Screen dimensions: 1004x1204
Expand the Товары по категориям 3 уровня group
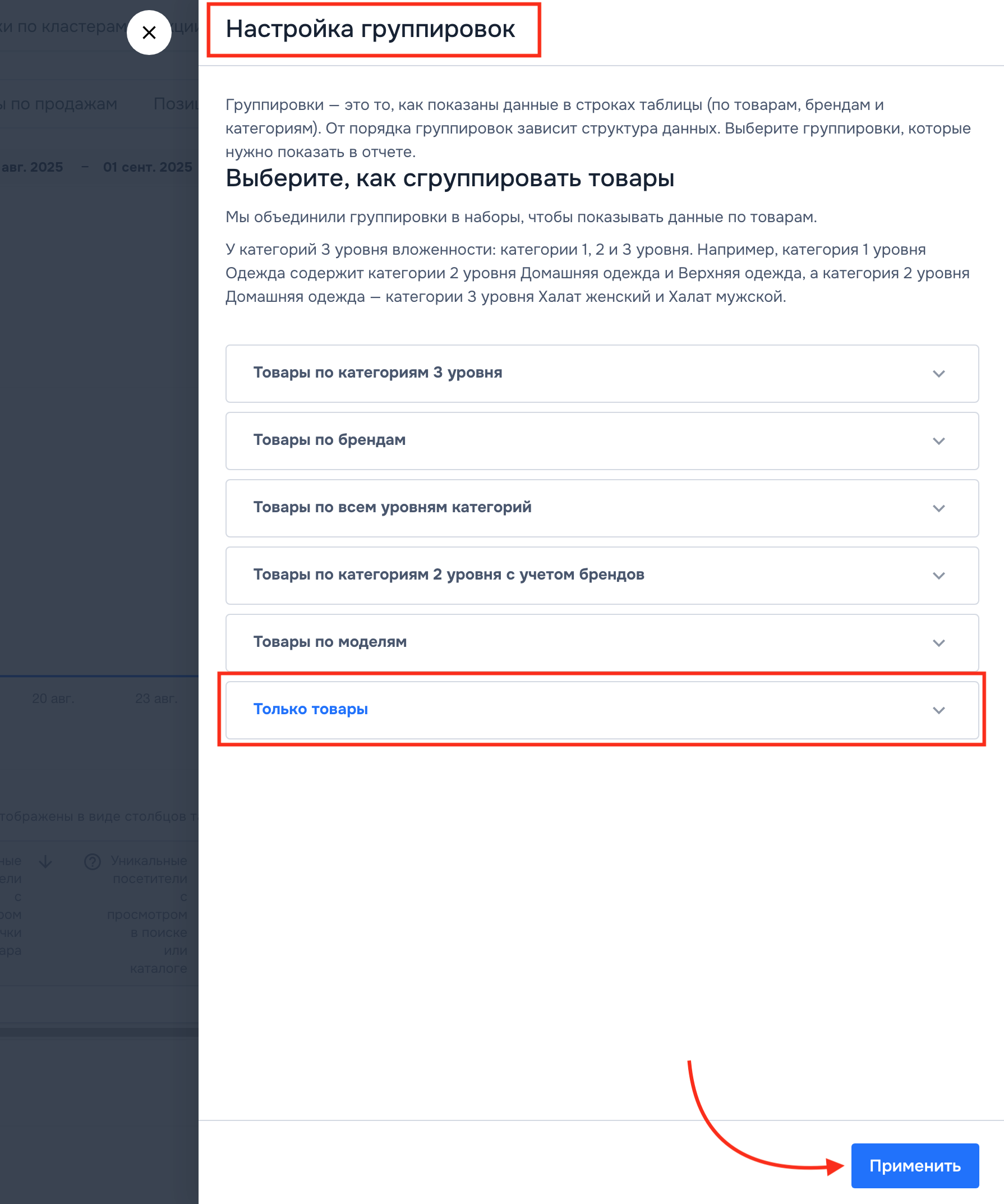click(x=938, y=374)
